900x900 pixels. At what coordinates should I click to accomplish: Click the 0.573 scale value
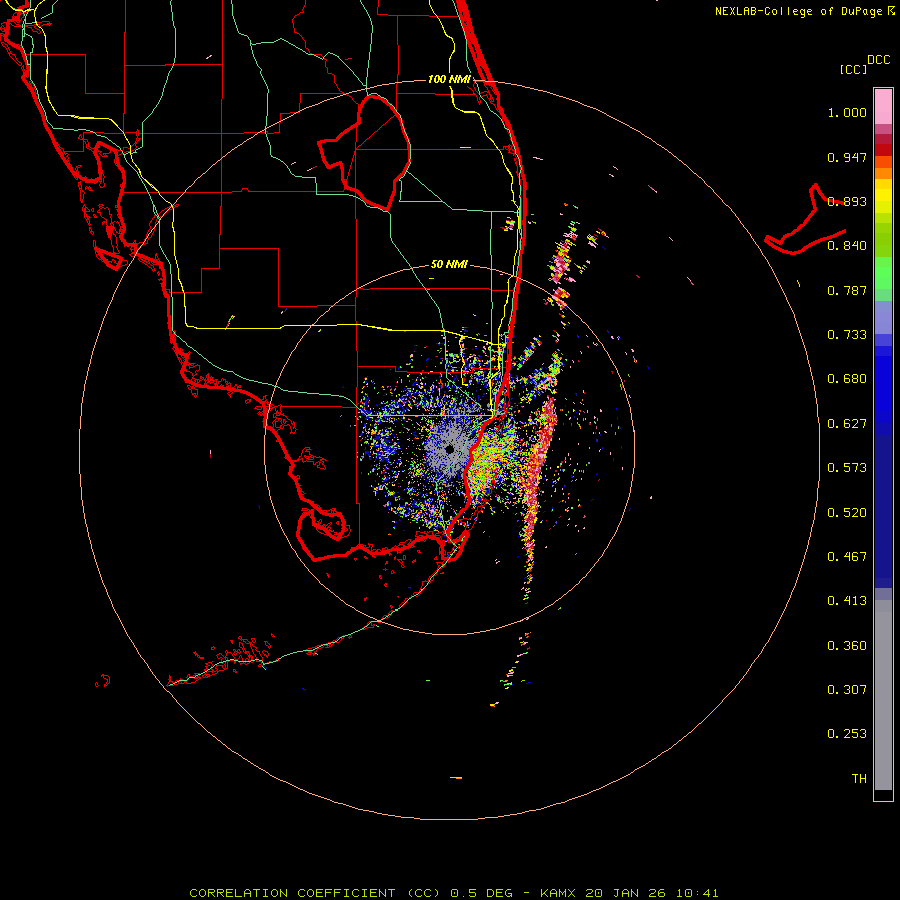tap(847, 468)
